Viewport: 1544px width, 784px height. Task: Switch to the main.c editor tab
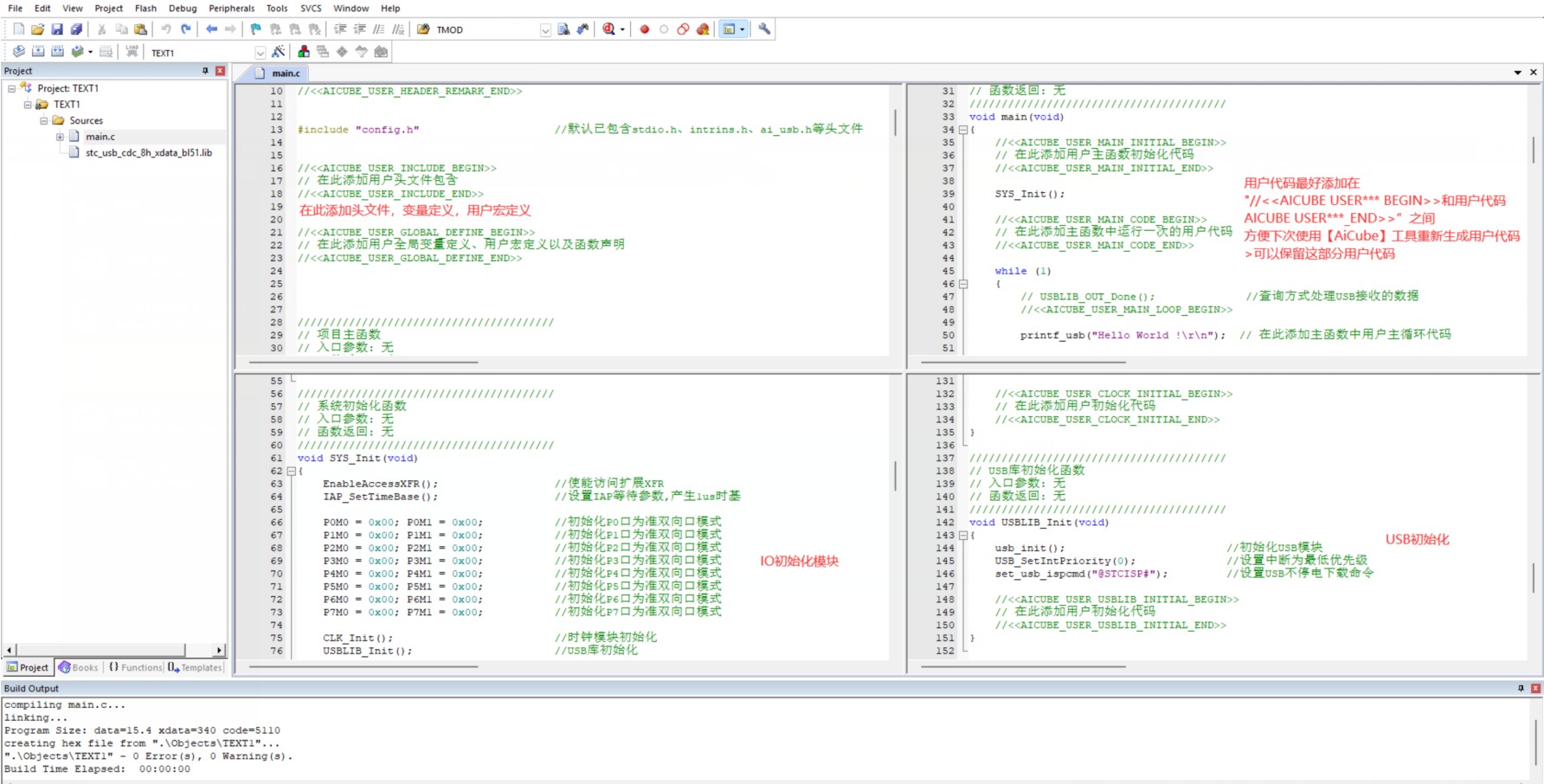[x=279, y=73]
